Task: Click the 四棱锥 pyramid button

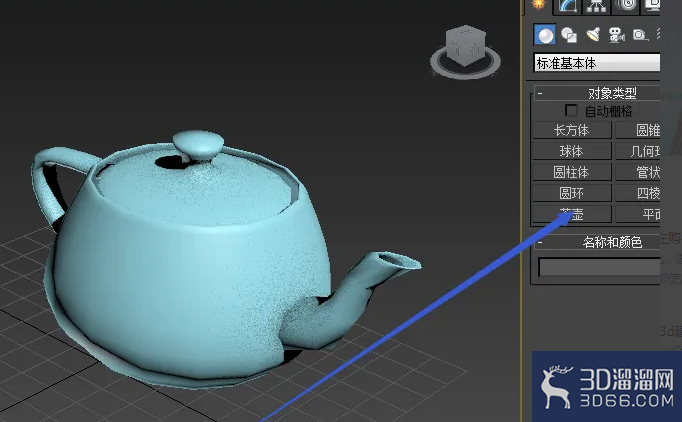Action: click(x=638, y=193)
